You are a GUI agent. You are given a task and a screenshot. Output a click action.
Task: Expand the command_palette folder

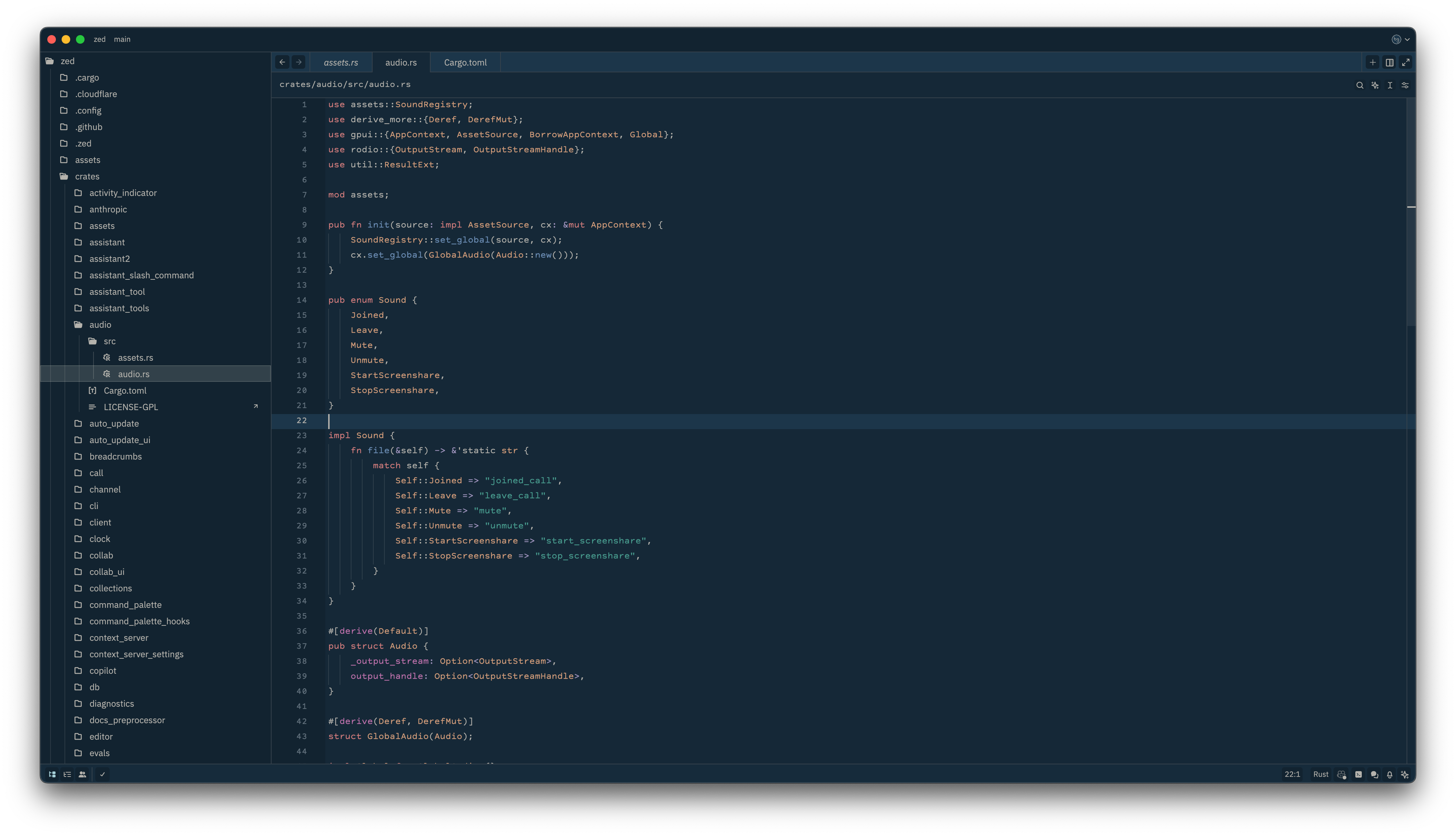point(155,605)
